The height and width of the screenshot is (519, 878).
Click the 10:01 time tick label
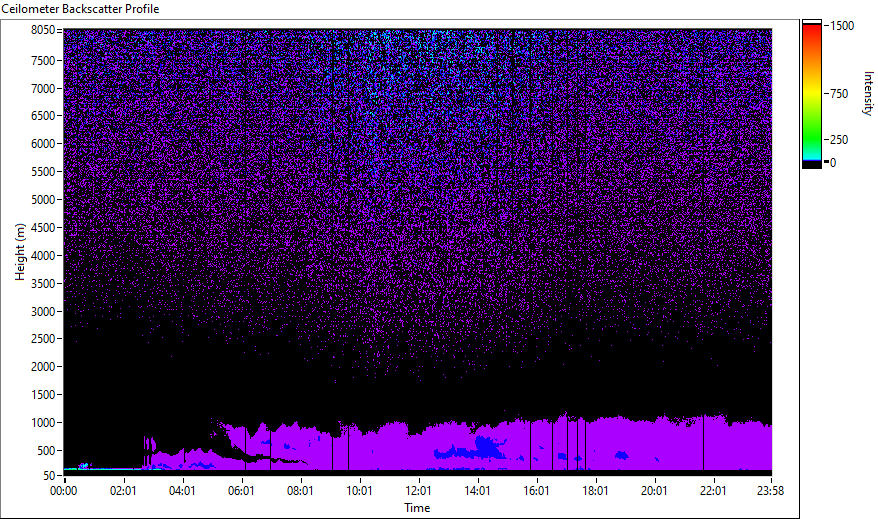359,491
